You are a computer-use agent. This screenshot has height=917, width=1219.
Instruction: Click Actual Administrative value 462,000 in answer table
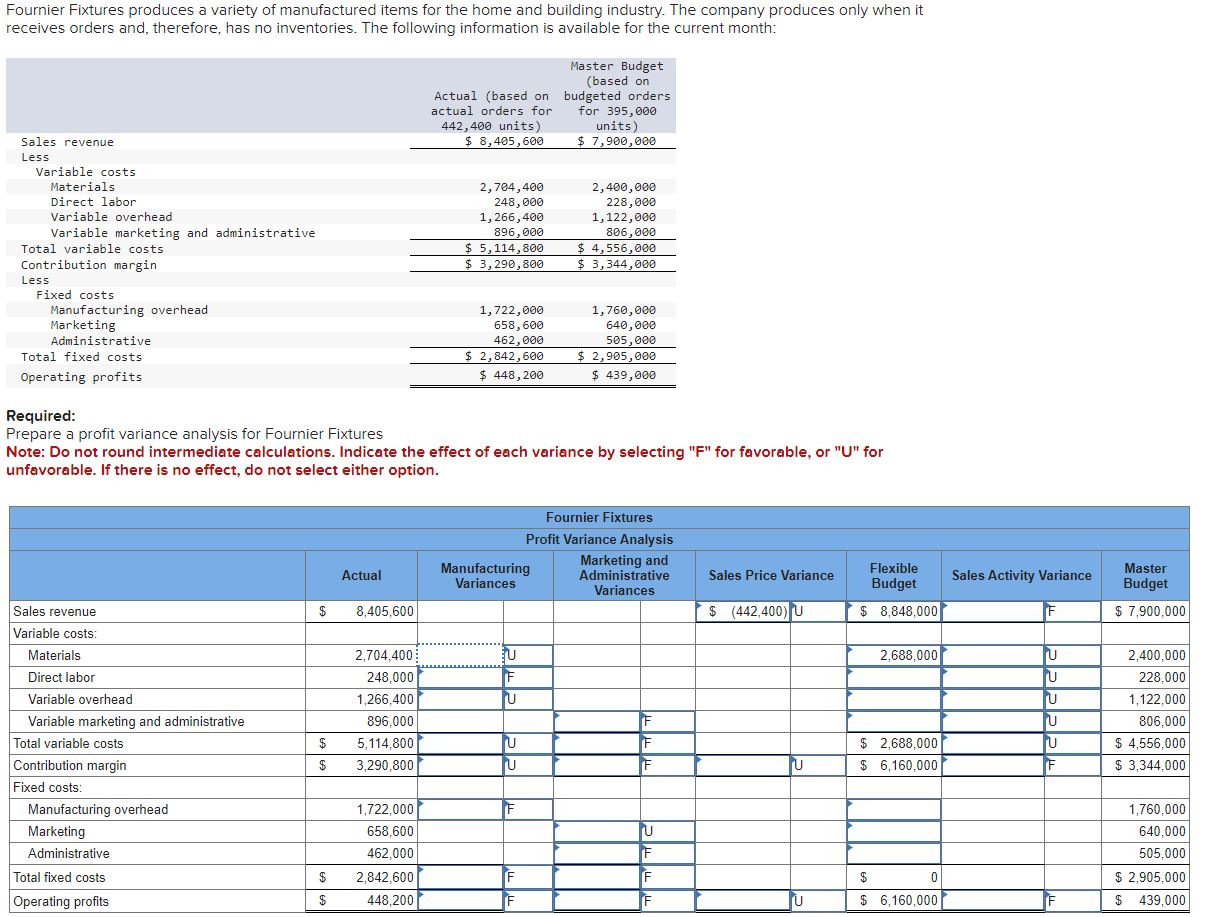pyautogui.click(x=390, y=854)
